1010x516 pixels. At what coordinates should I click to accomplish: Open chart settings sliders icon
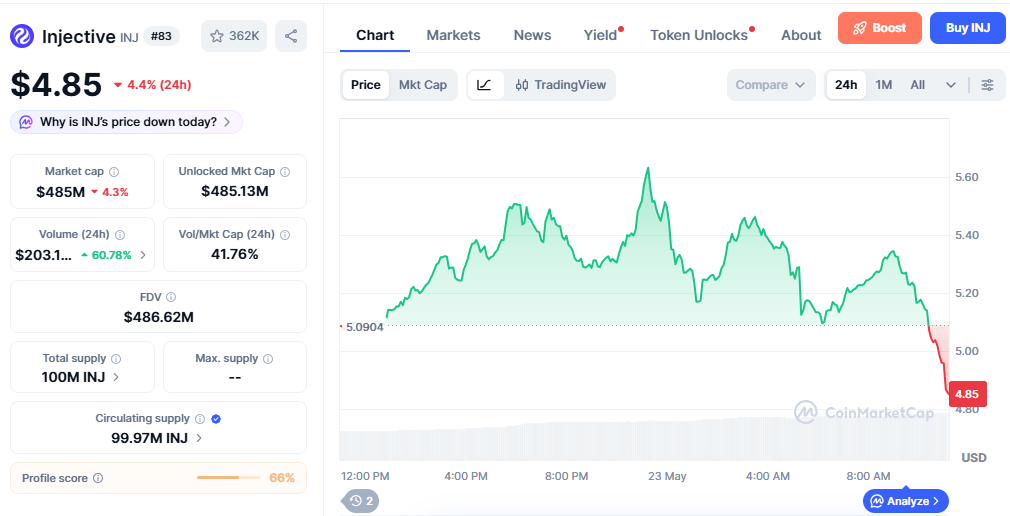tap(987, 85)
